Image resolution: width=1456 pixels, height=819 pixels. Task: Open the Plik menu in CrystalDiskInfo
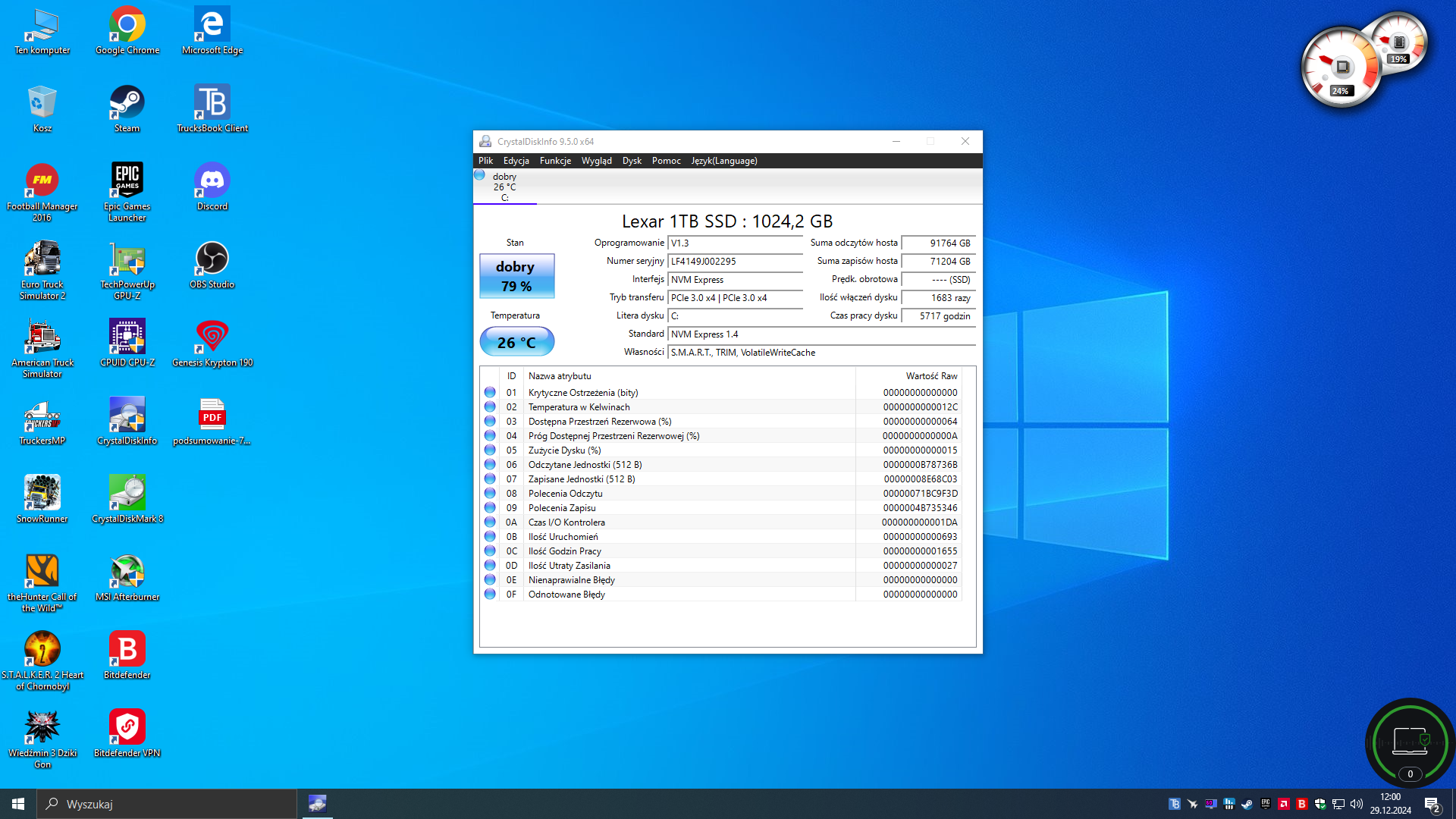pos(485,161)
